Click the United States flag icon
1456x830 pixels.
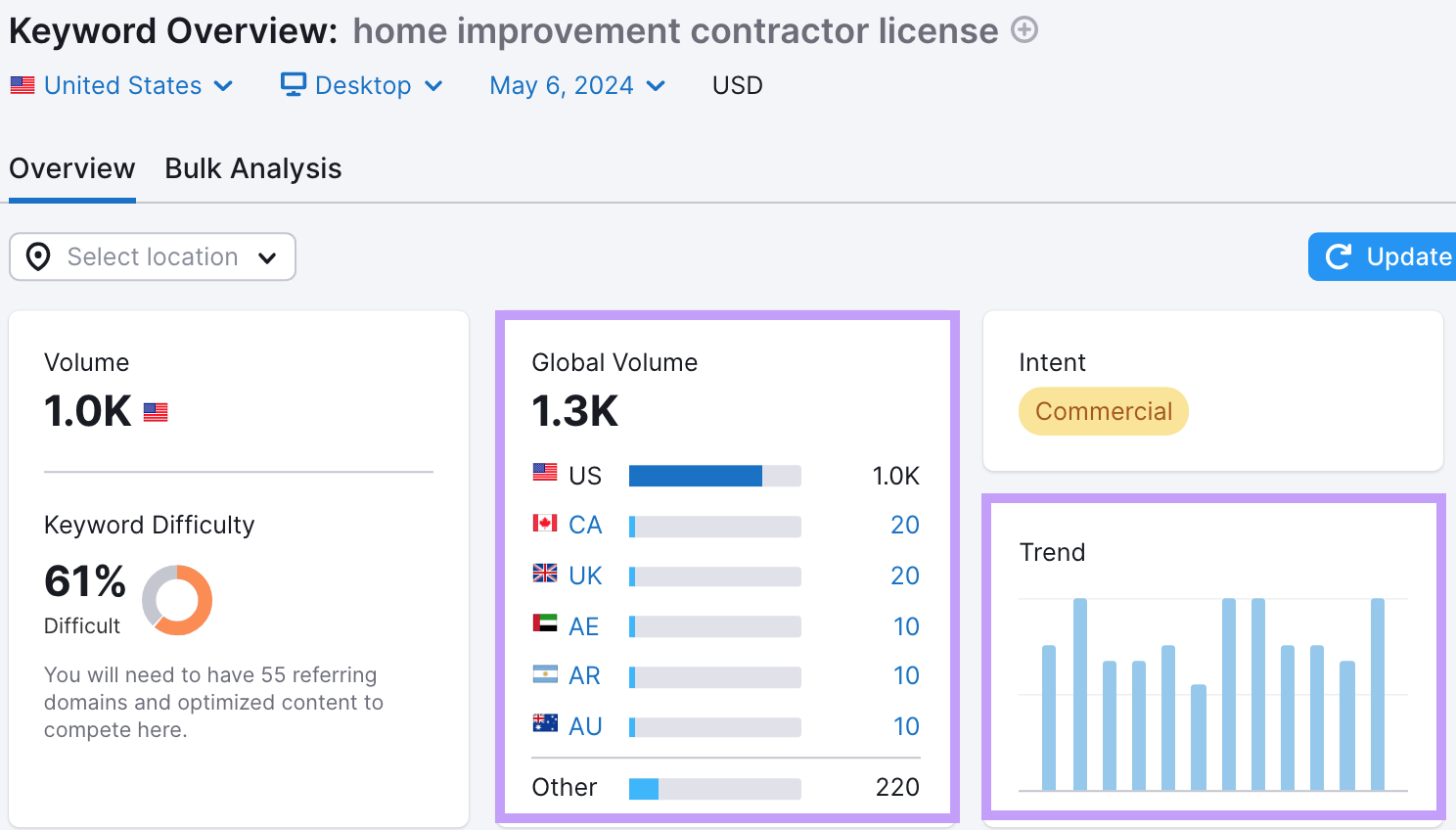tap(22, 85)
